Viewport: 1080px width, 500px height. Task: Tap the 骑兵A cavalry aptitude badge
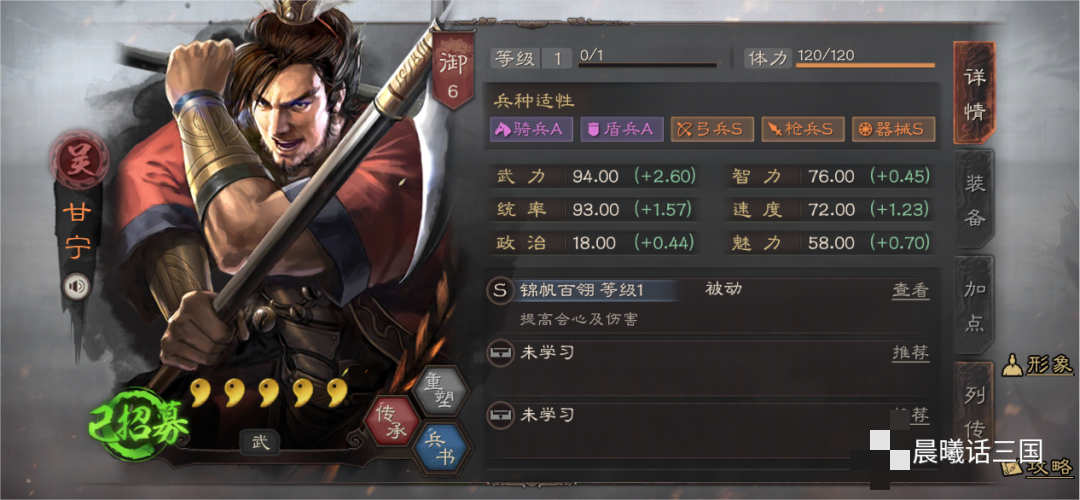point(531,129)
